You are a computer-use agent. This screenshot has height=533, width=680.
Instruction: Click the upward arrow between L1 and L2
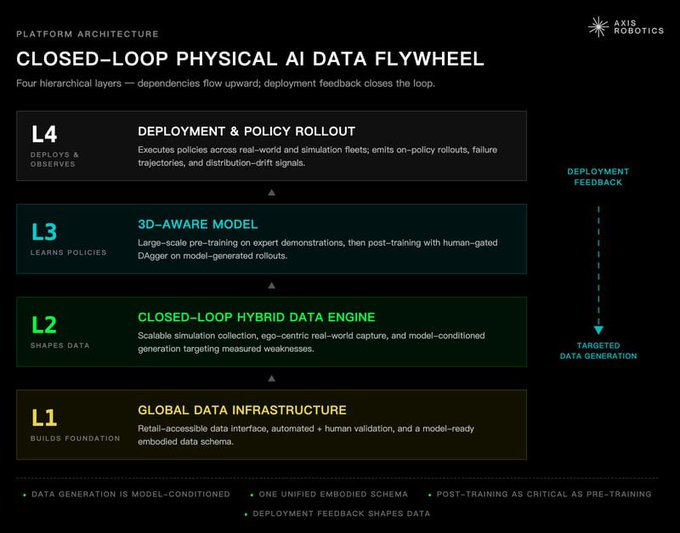point(271,379)
